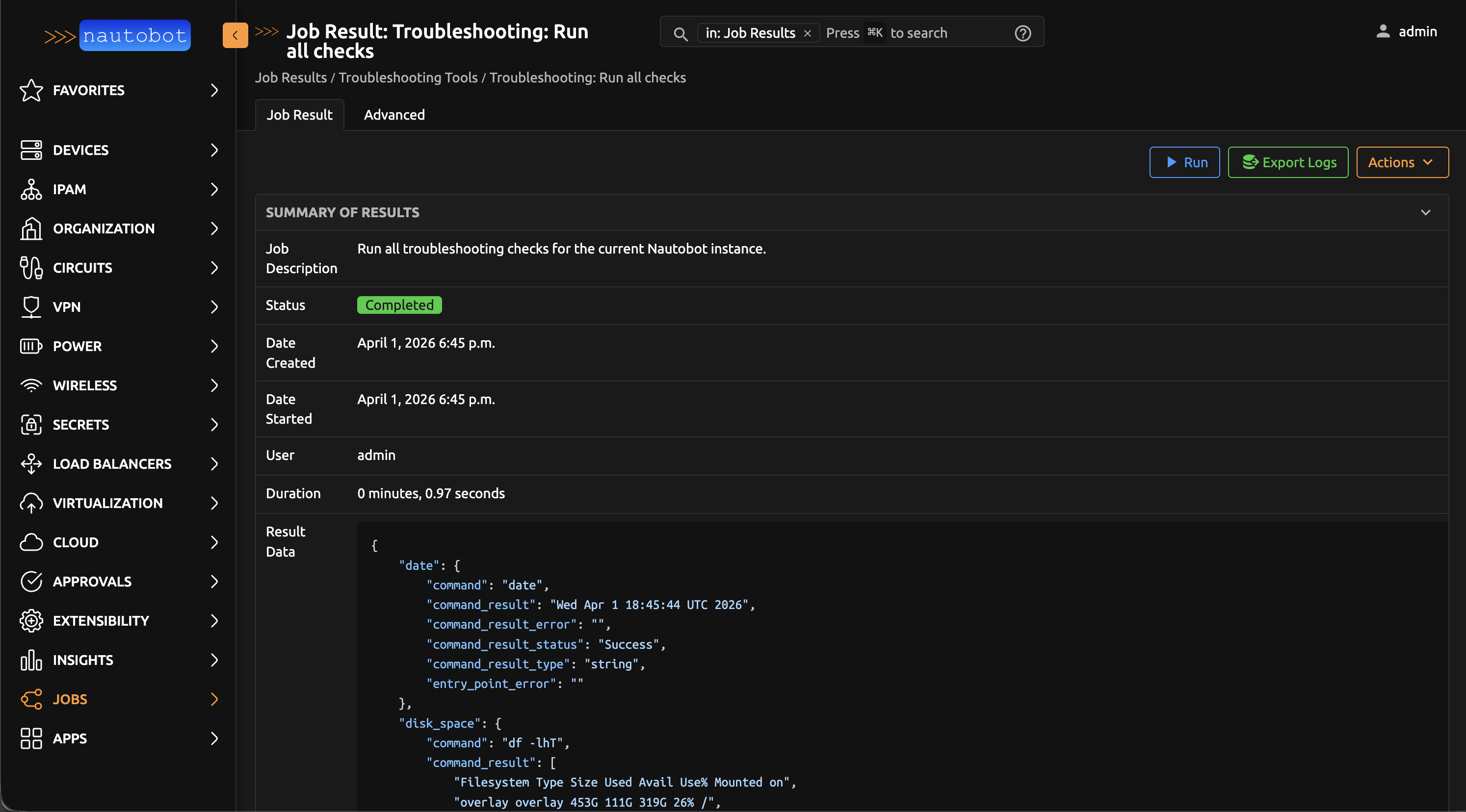
Task: Click the IPAM network tree icon
Action: [x=31, y=189]
